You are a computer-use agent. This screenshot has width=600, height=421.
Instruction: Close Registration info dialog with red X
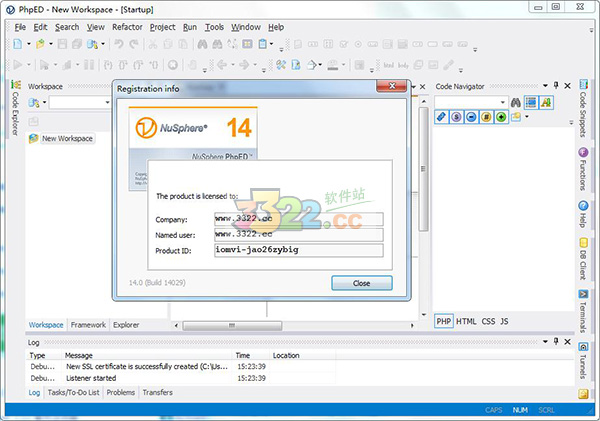[391, 86]
